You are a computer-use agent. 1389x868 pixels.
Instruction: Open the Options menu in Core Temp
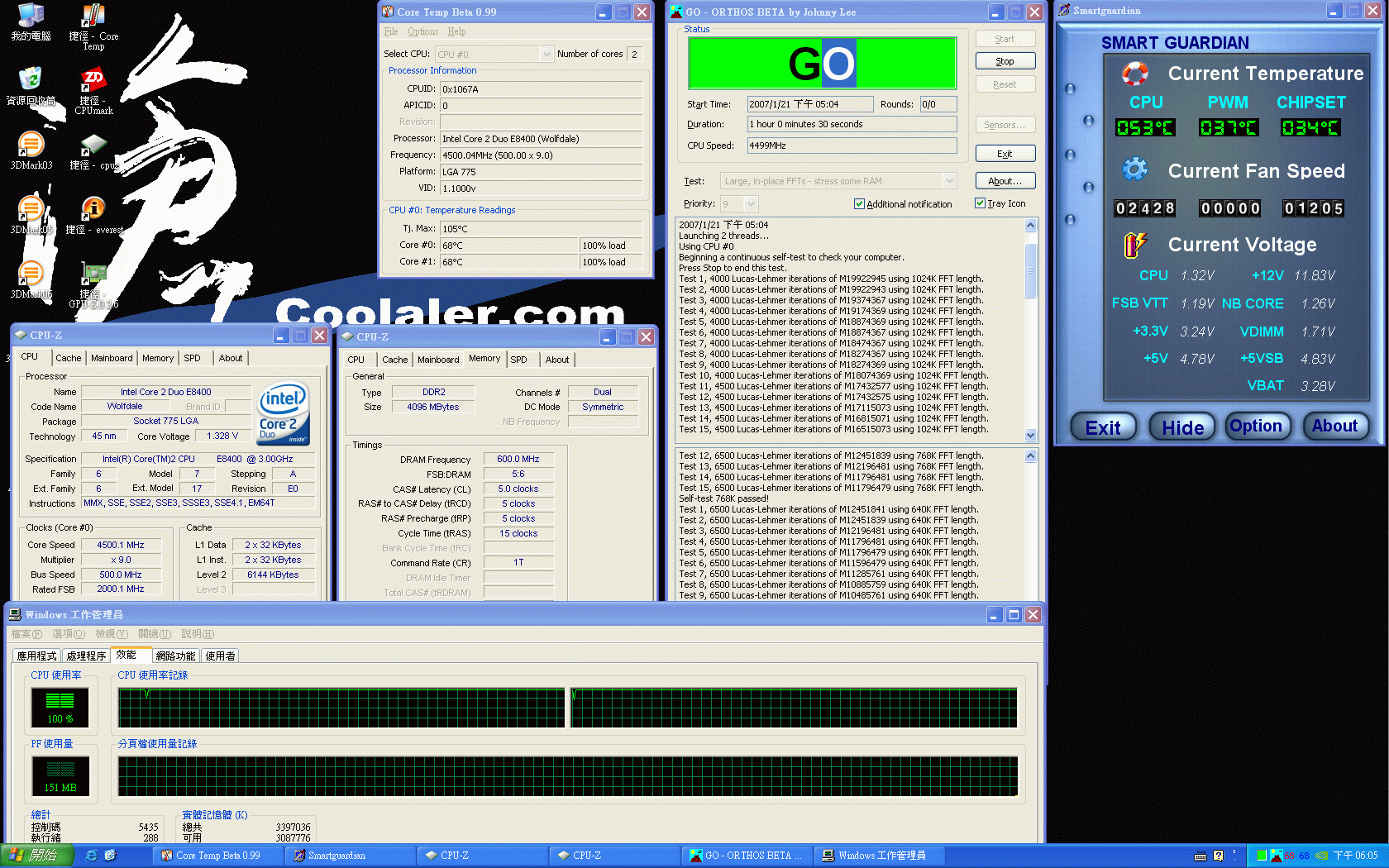[x=422, y=31]
